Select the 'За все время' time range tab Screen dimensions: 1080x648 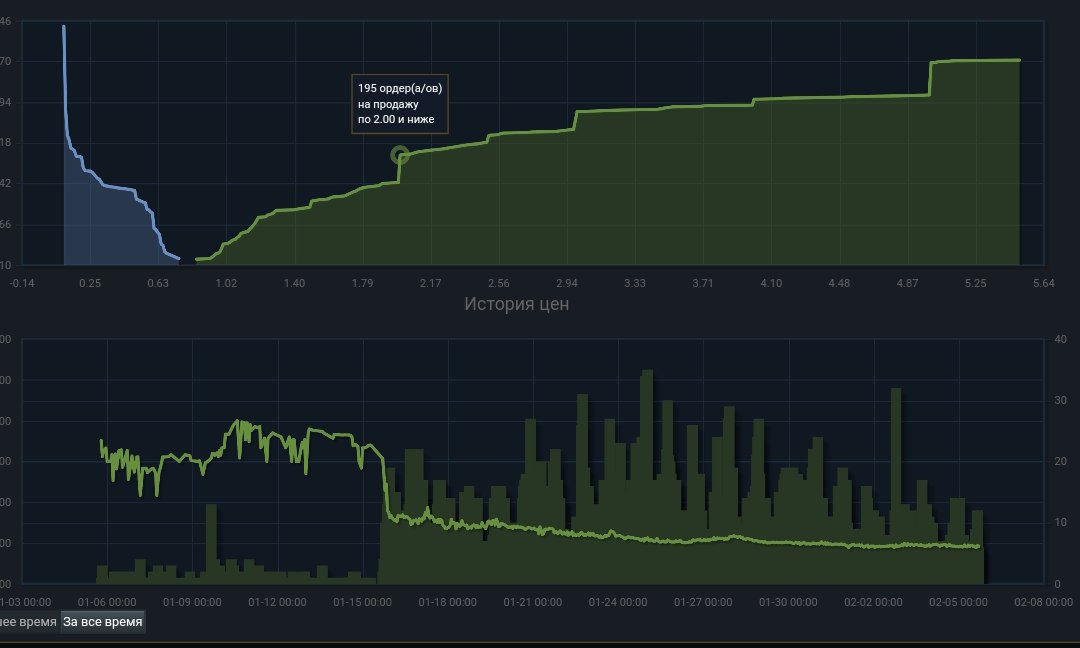[x=103, y=622]
